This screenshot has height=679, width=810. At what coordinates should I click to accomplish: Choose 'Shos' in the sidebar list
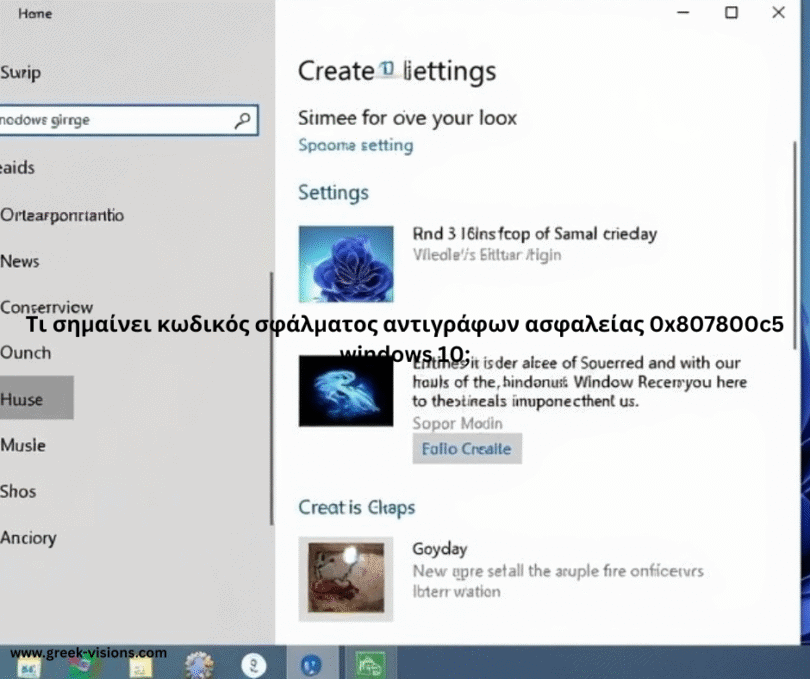click(18, 491)
